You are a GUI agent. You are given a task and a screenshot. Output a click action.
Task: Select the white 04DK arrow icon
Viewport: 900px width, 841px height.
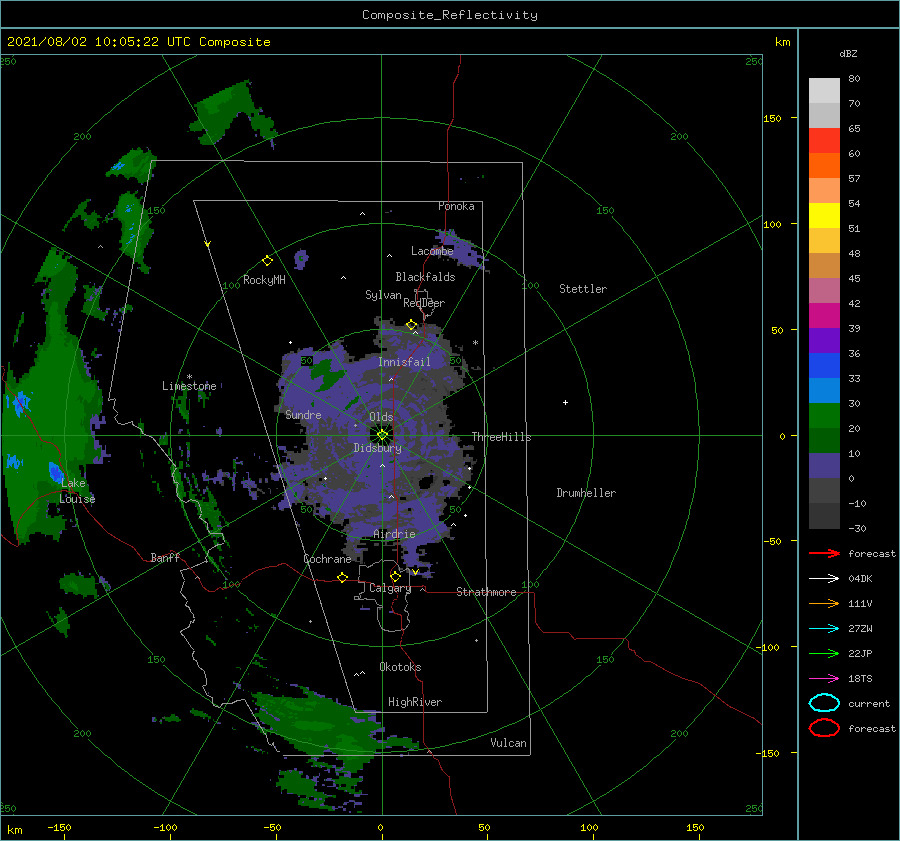[x=824, y=579]
